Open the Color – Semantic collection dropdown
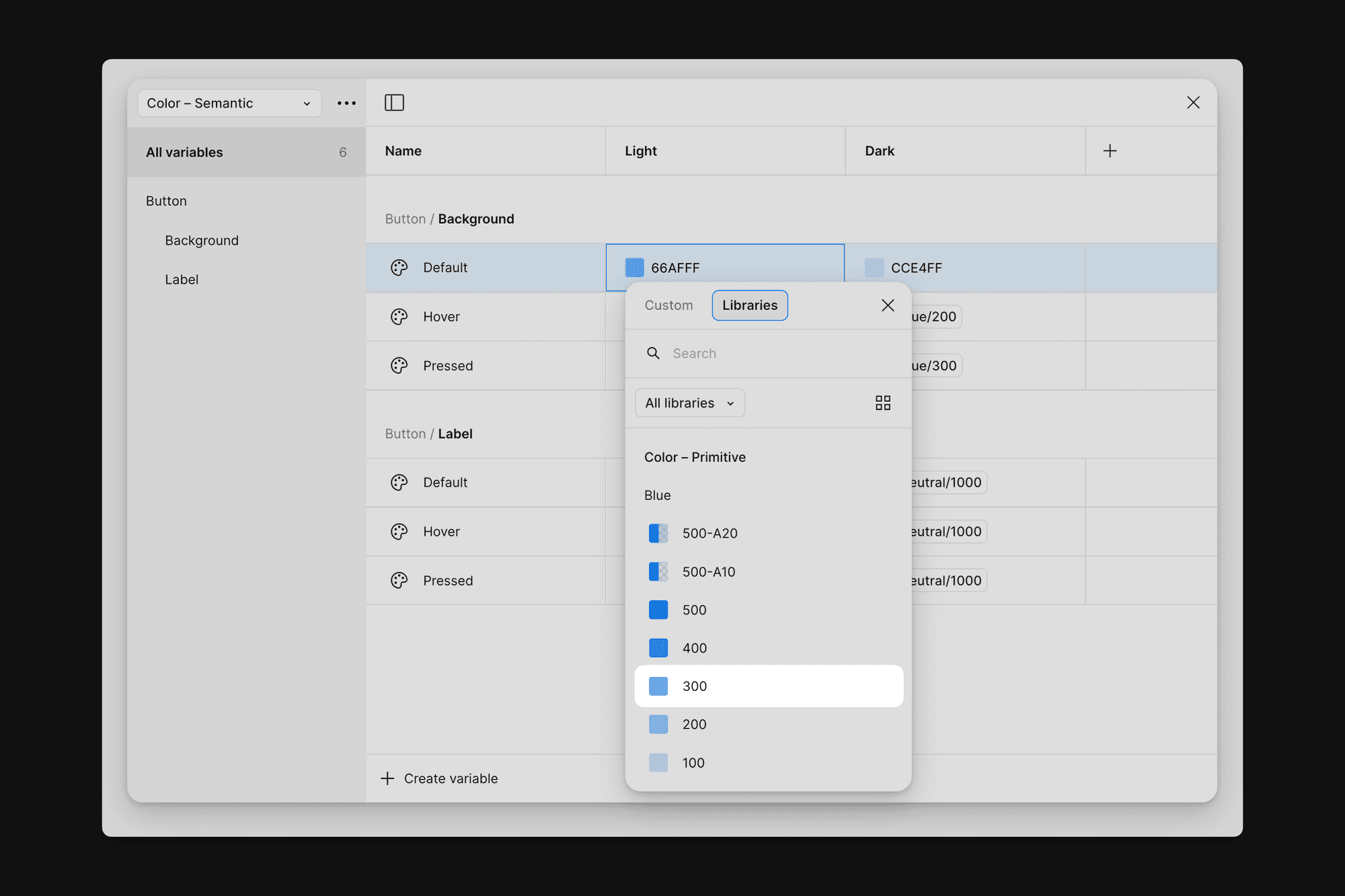The image size is (1345, 896). (x=229, y=104)
